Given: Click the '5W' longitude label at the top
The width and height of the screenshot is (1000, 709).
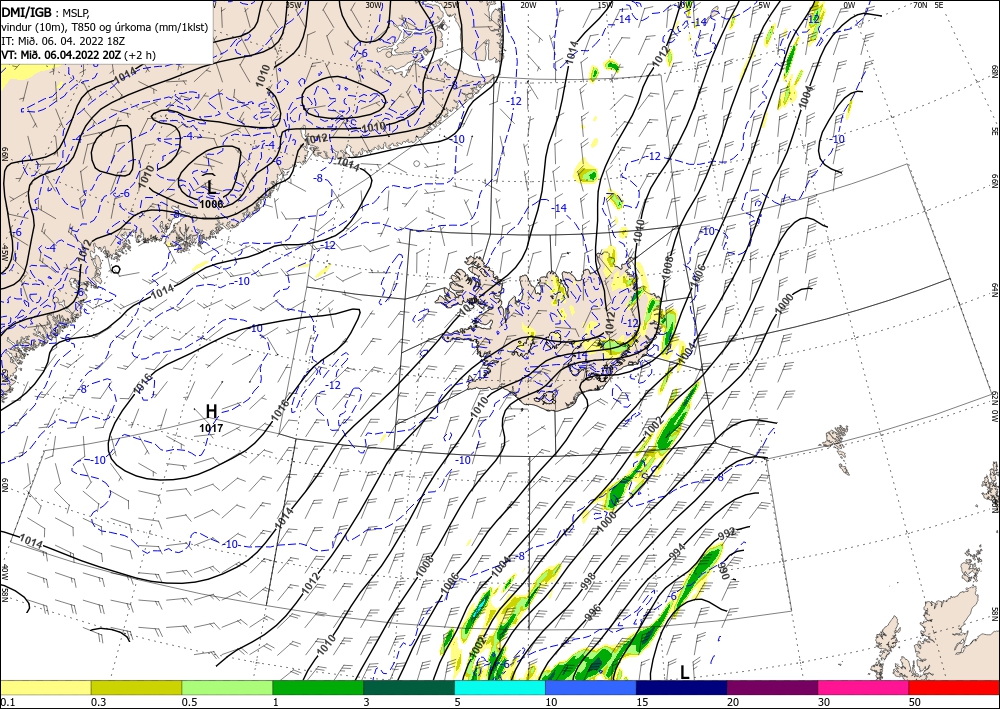Looking at the screenshot, I should click(764, 5).
